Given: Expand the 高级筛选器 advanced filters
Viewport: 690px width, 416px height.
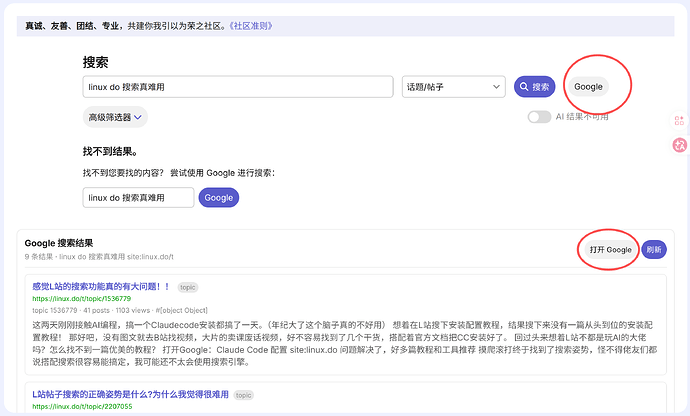Looking at the screenshot, I should [x=115, y=117].
